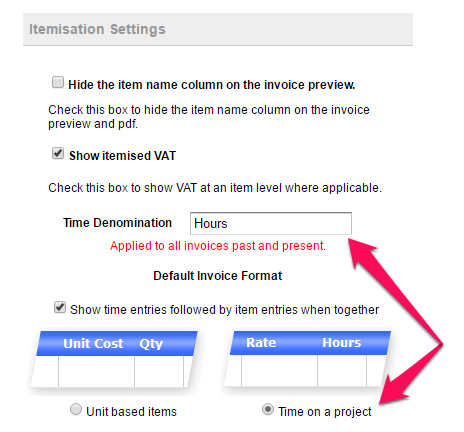The image size is (464, 432).
Task: Click the Unit Cost column header in preview
Action: (x=93, y=343)
